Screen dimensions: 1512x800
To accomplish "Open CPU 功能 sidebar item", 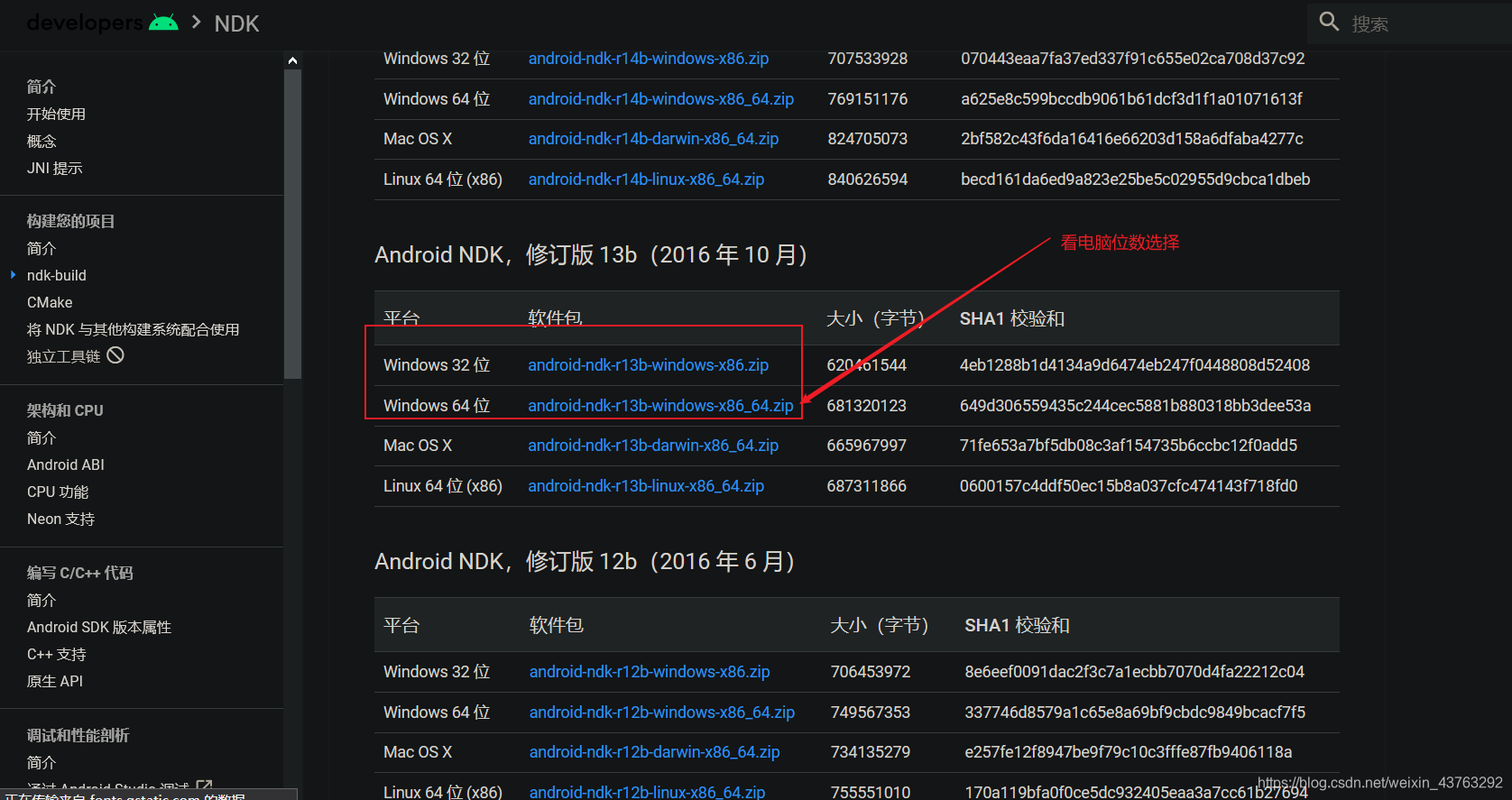I will 58,492.
